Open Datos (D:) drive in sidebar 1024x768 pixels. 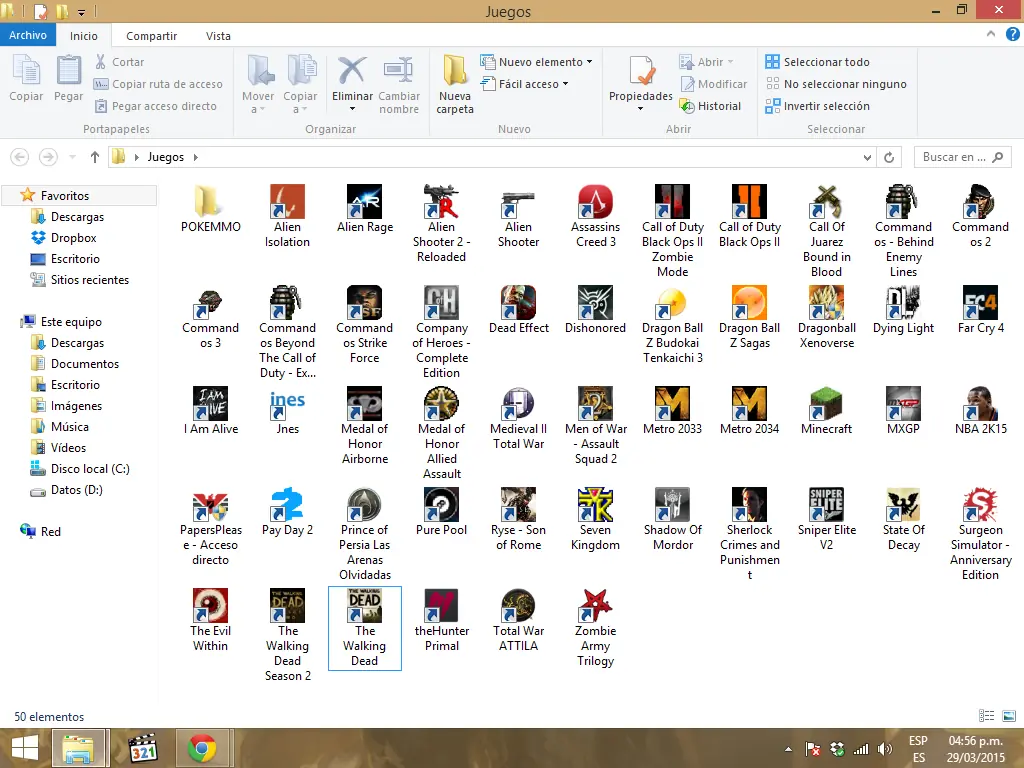(x=67, y=490)
